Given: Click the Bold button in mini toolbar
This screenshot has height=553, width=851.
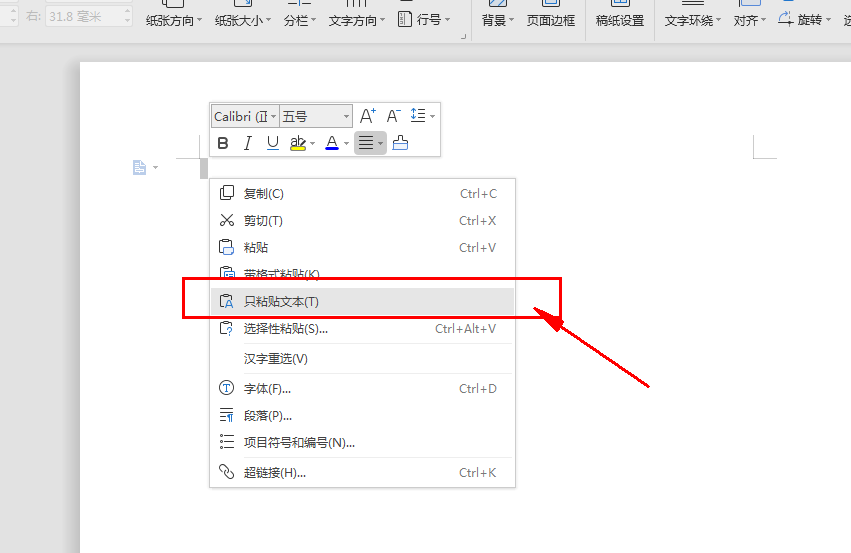Looking at the screenshot, I should [x=223, y=143].
